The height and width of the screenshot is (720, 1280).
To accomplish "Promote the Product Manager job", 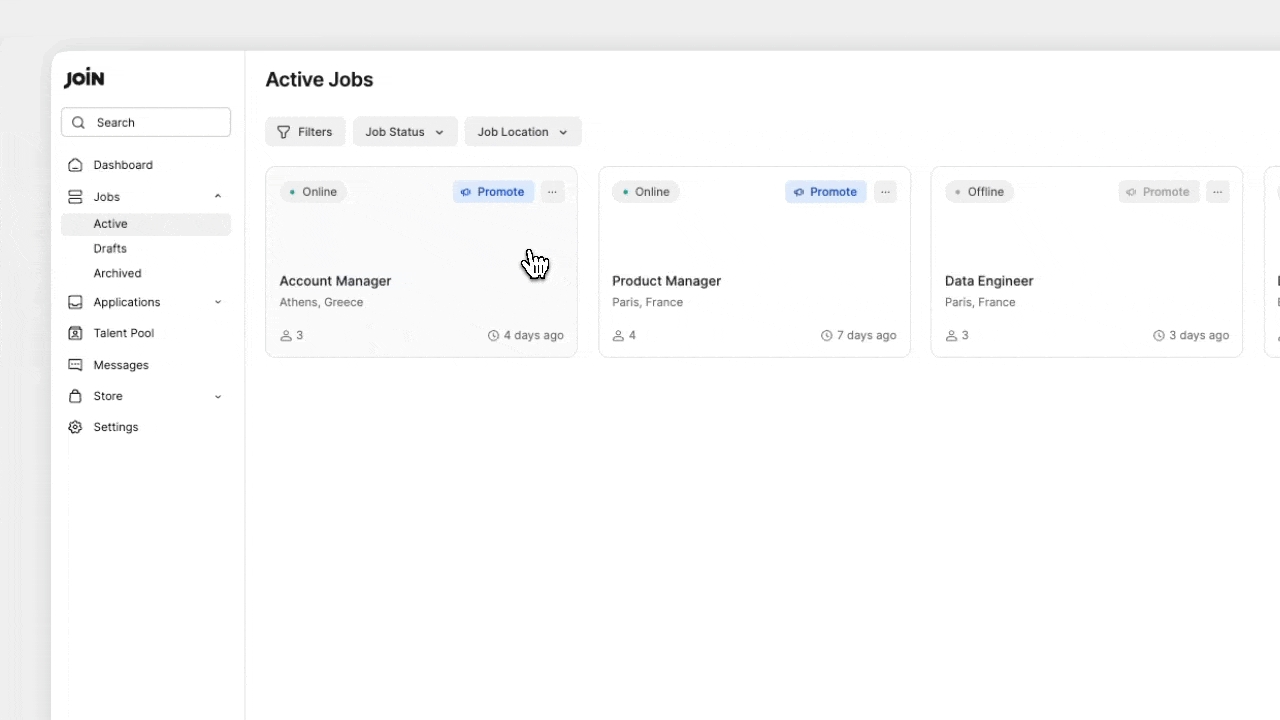I will click(825, 192).
